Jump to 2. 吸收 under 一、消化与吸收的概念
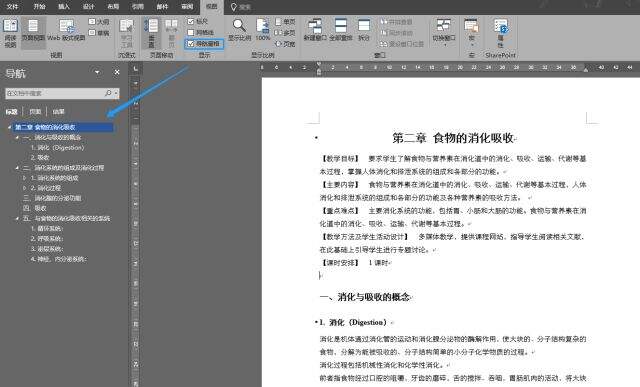Screen dimensions: 640x387 [x=40, y=158]
